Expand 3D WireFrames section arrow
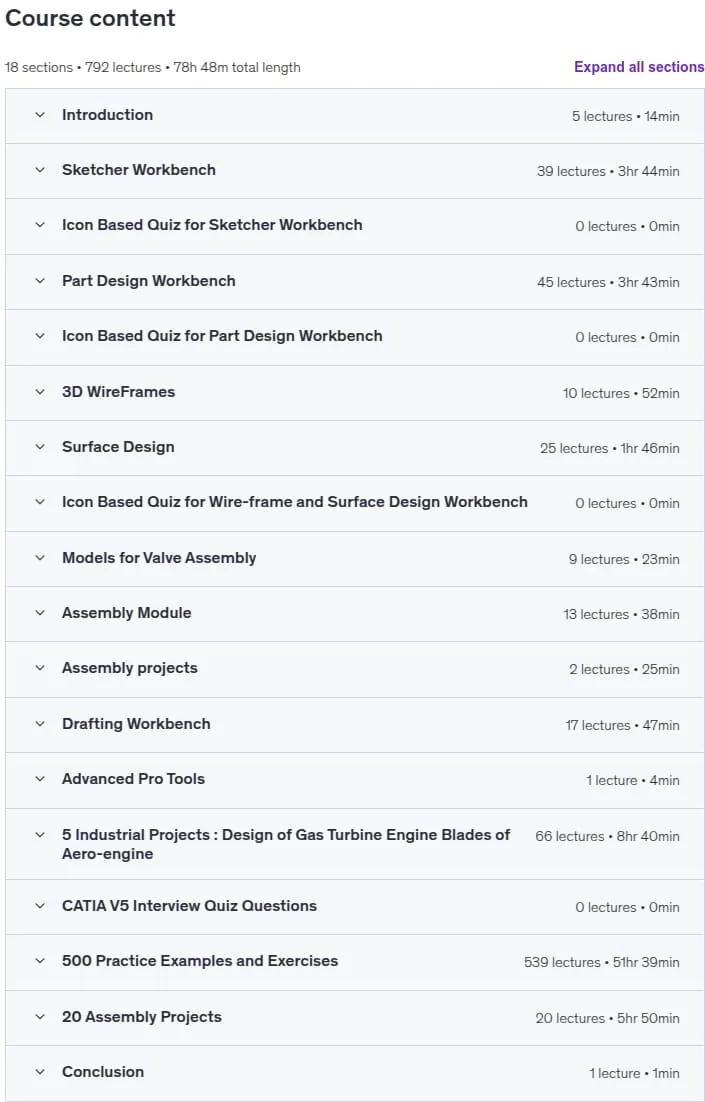Screen dimensions: 705x1102 [x=40, y=391]
